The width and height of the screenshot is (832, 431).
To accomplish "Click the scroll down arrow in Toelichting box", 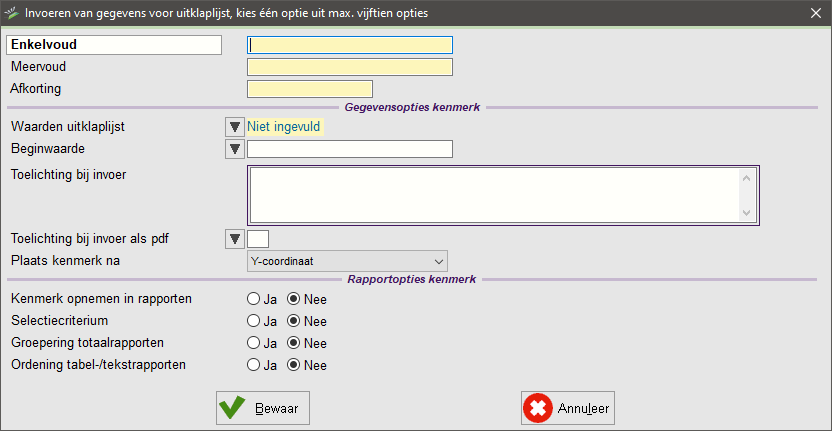I will coord(747,213).
